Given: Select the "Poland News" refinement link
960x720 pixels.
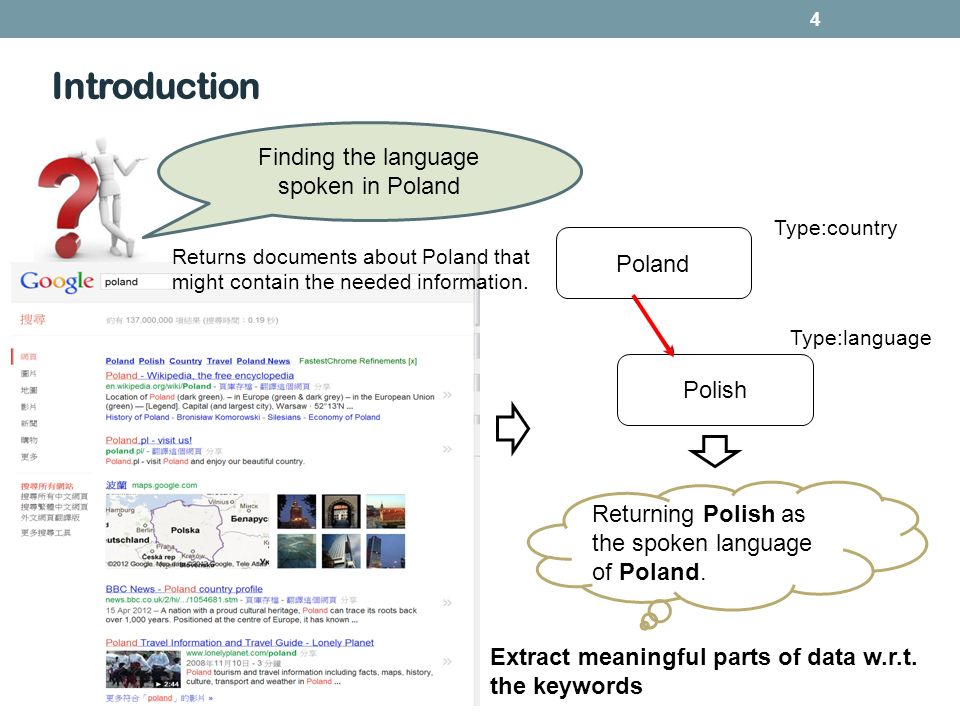Looking at the screenshot, I should tap(263, 361).
